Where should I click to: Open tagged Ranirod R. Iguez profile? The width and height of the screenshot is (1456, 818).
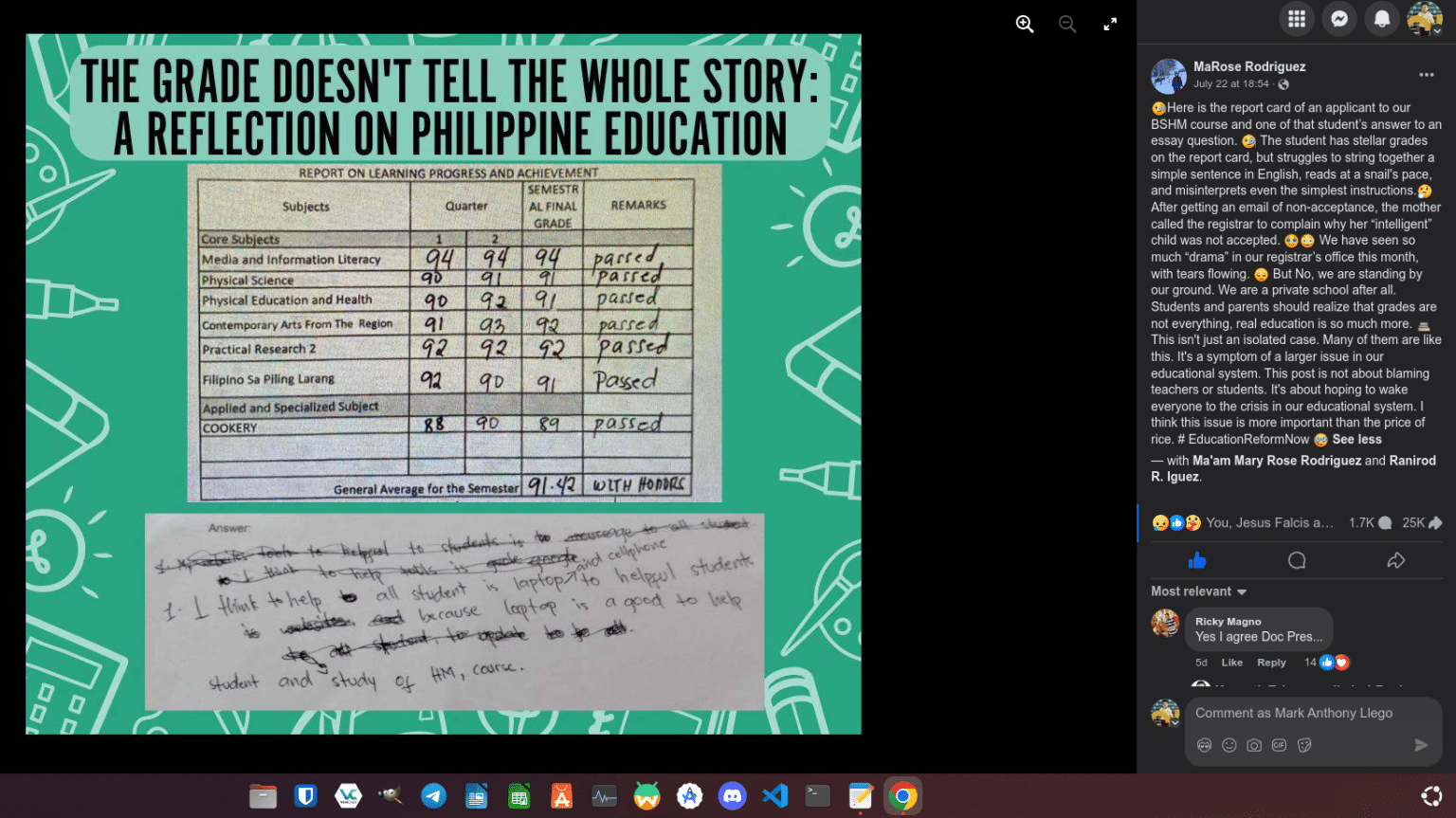pos(1294,469)
